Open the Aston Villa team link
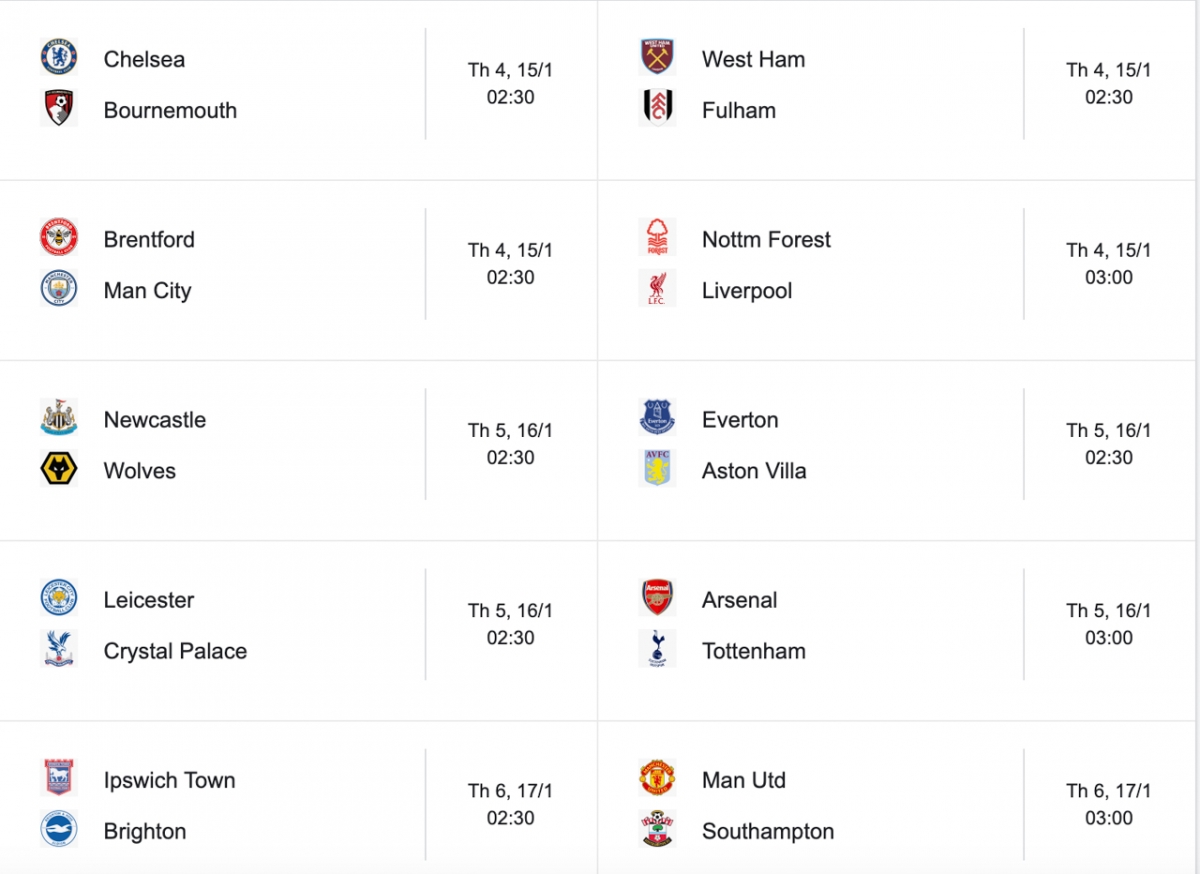Screen dimensions: 1200x874 [754, 471]
